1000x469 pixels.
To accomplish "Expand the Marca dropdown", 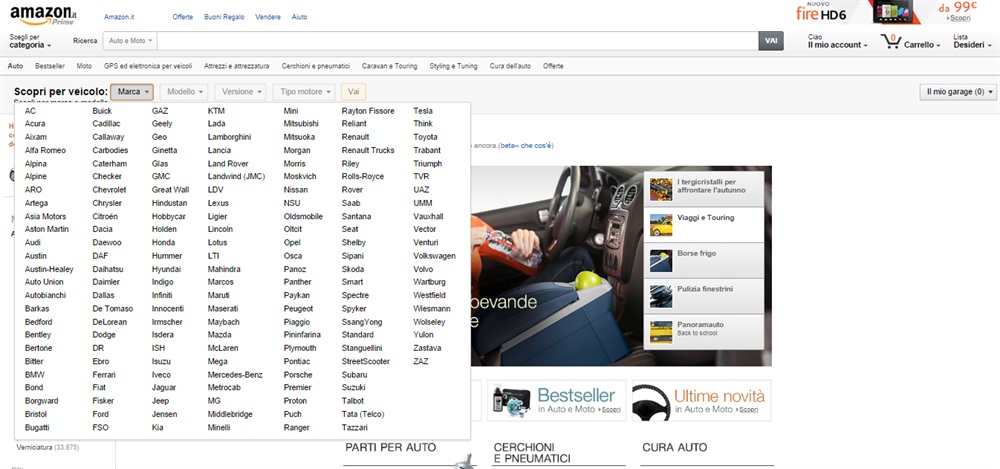I will (x=132, y=92).
